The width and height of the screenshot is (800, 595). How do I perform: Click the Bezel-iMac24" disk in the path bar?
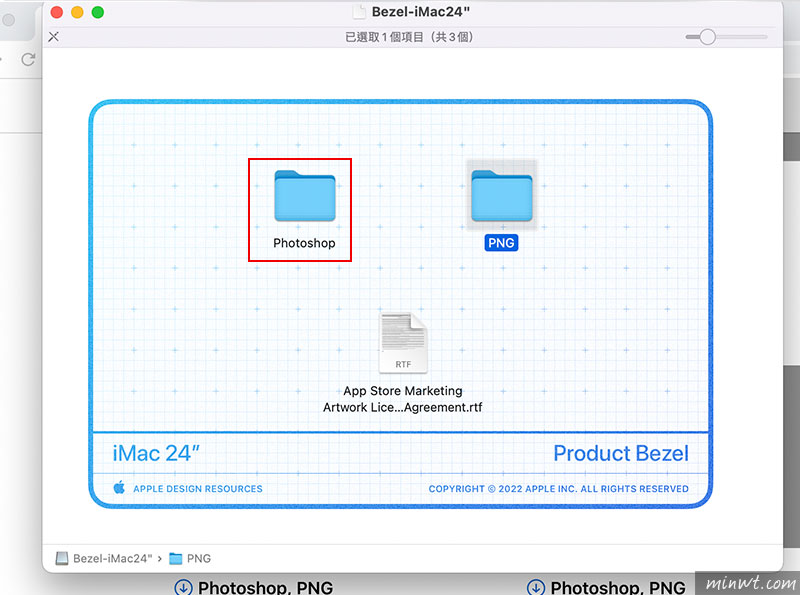pyautogui.click(x=106, y=558)
